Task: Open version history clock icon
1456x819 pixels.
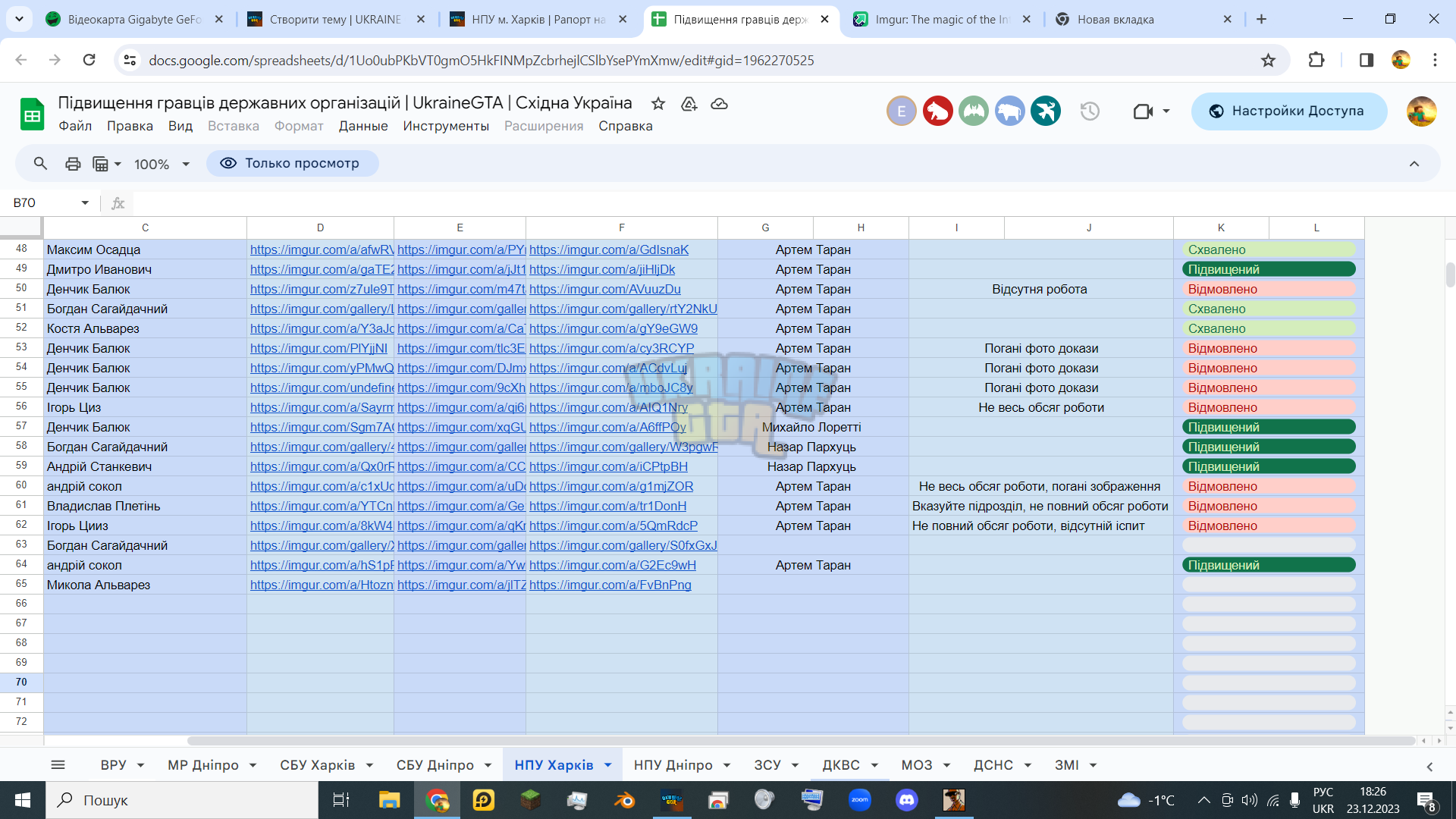Action: [1090, 111]
